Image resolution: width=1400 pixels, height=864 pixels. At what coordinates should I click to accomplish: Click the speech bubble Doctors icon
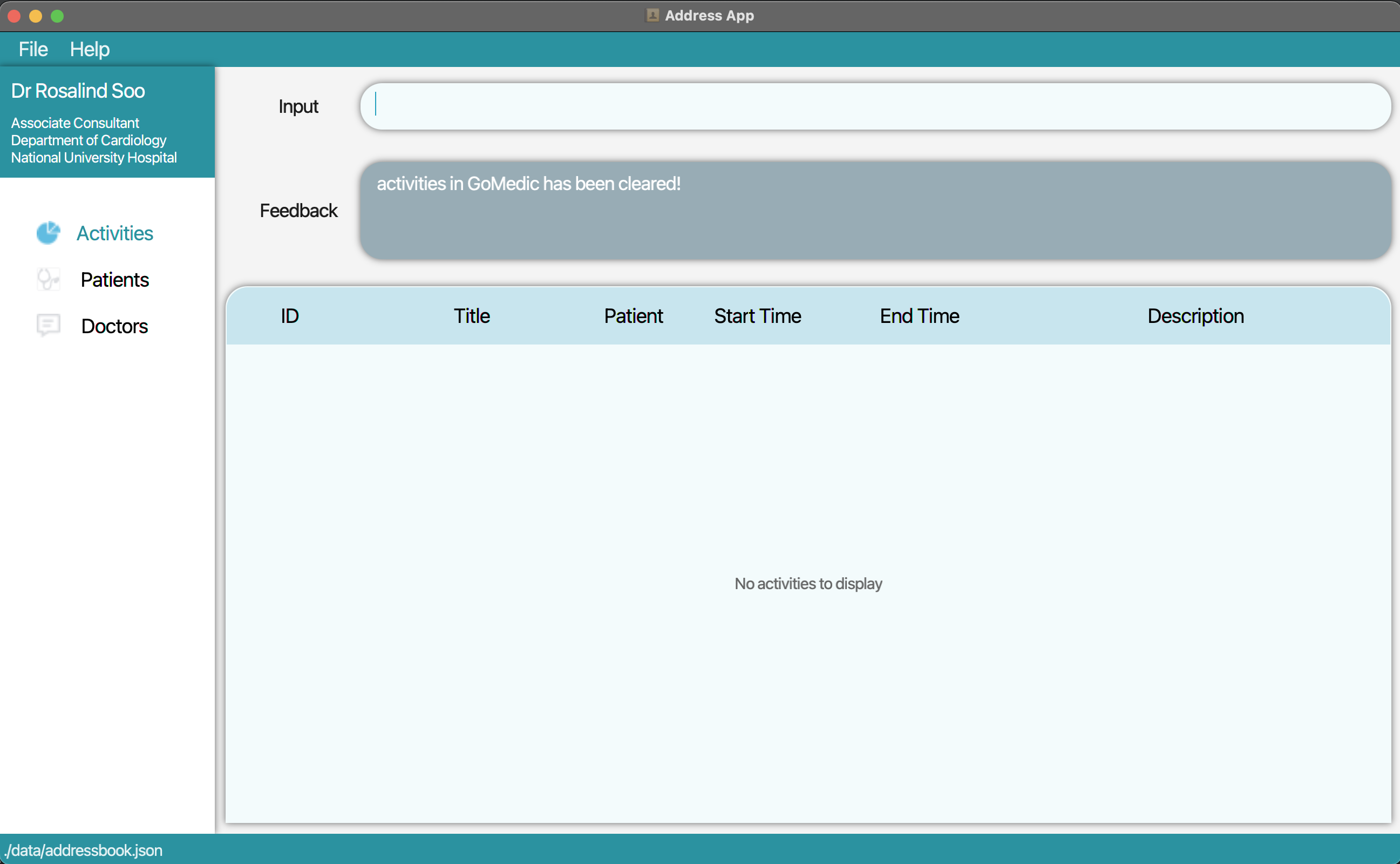click(x=48, y=325)
